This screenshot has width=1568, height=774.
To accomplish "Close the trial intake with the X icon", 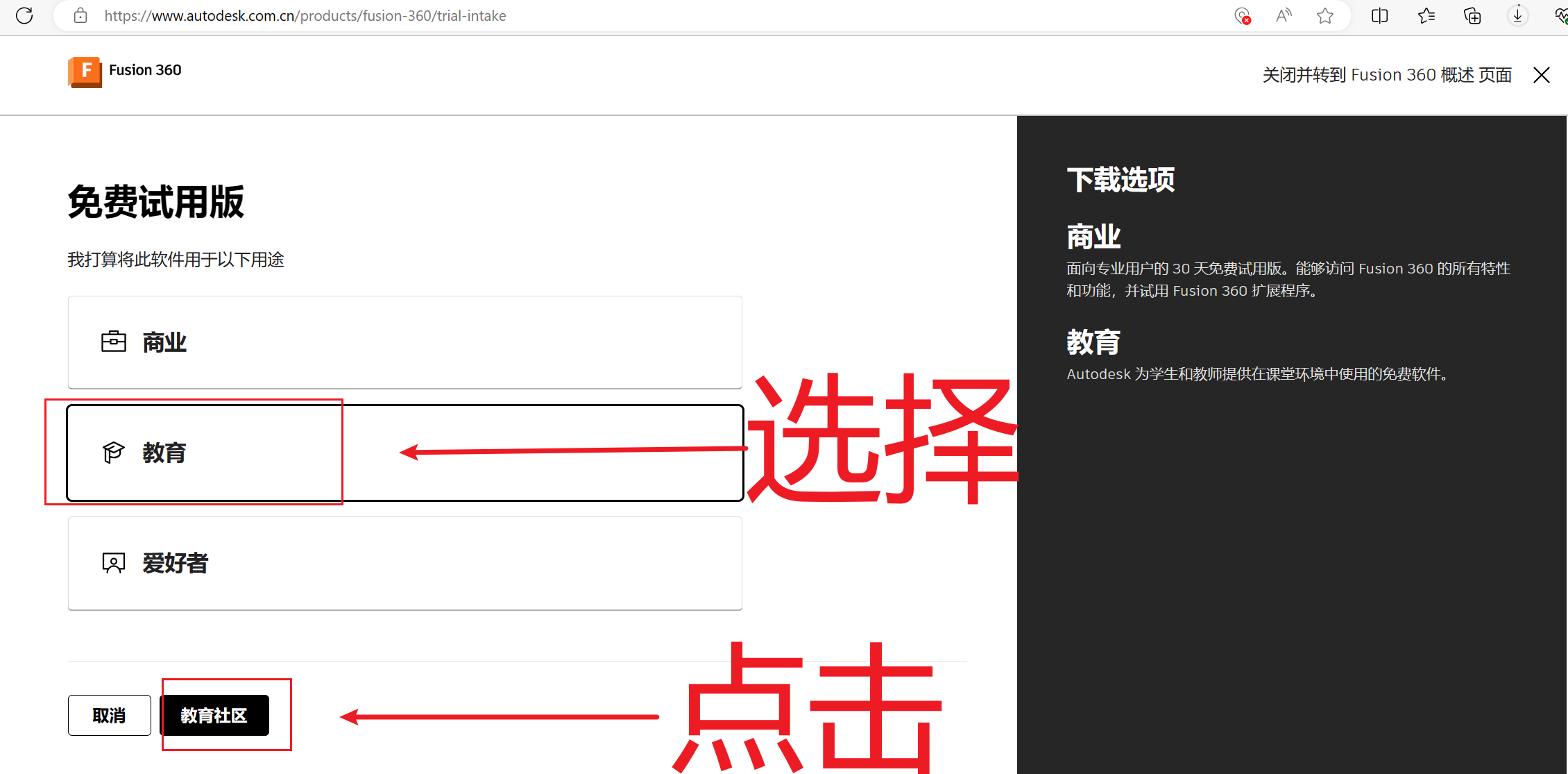I will [x=1542, y=75].
